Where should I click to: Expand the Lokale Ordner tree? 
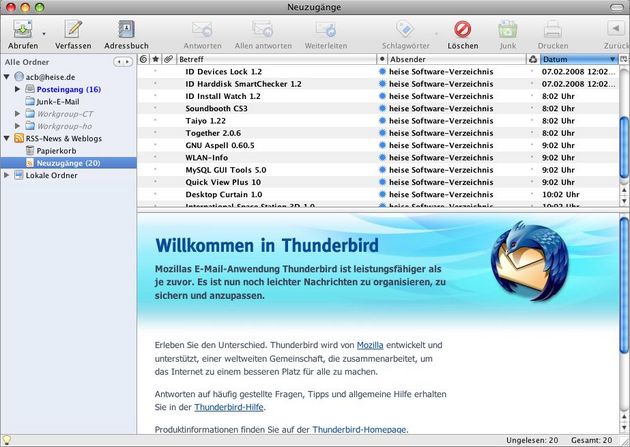[x=6, y=175]
